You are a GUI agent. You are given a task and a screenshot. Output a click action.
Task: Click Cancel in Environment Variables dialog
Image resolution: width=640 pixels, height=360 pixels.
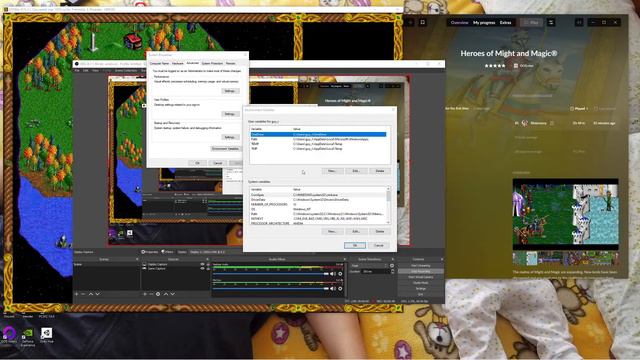coord(379,245)
